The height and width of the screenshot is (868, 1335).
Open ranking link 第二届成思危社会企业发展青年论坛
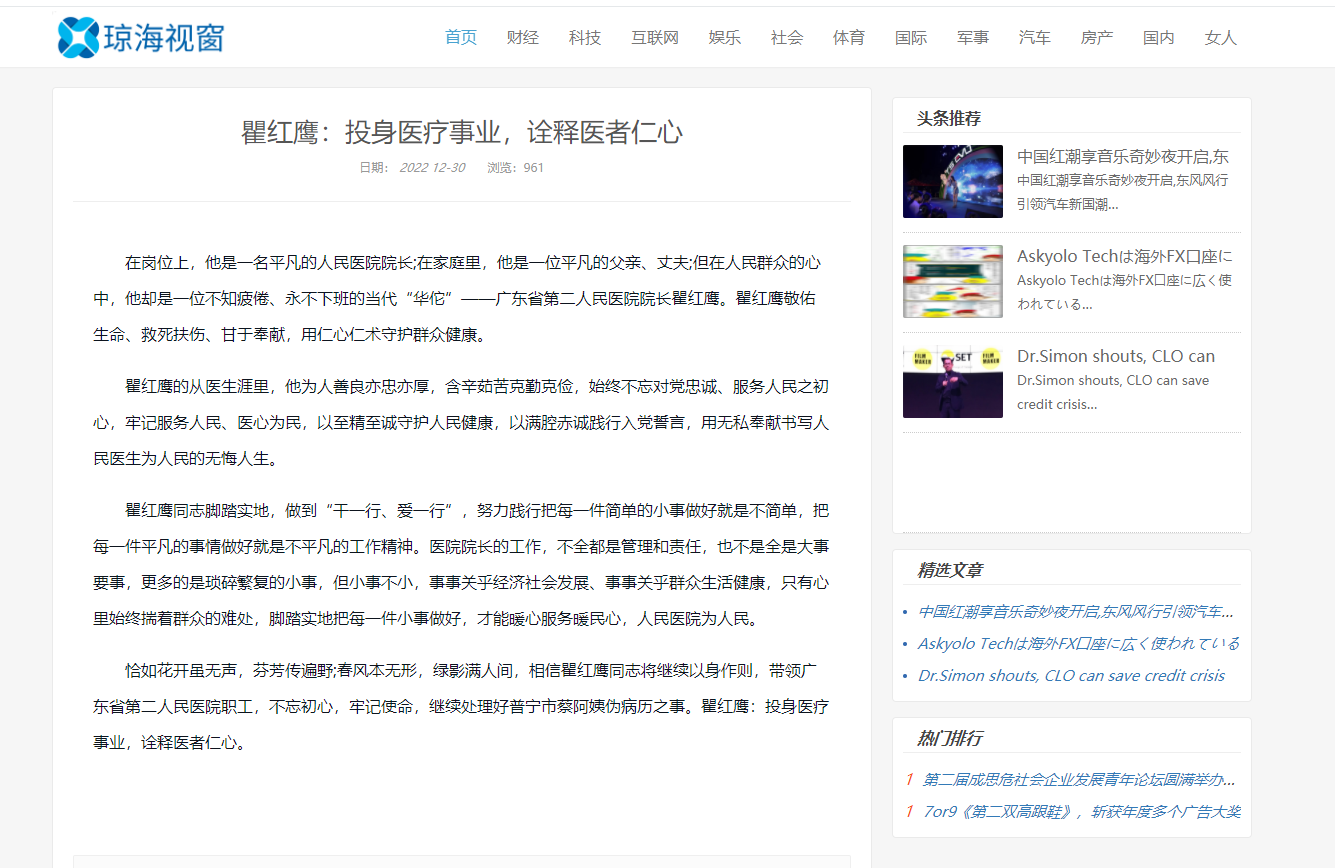(x=1079, y=780)
